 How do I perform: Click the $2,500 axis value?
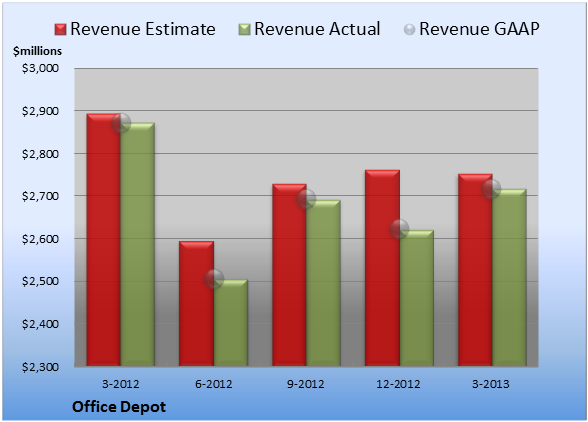pos(40,281)
